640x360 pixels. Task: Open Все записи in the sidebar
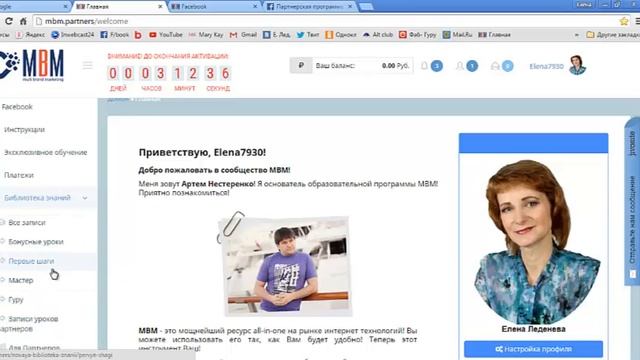click(27, 223)
